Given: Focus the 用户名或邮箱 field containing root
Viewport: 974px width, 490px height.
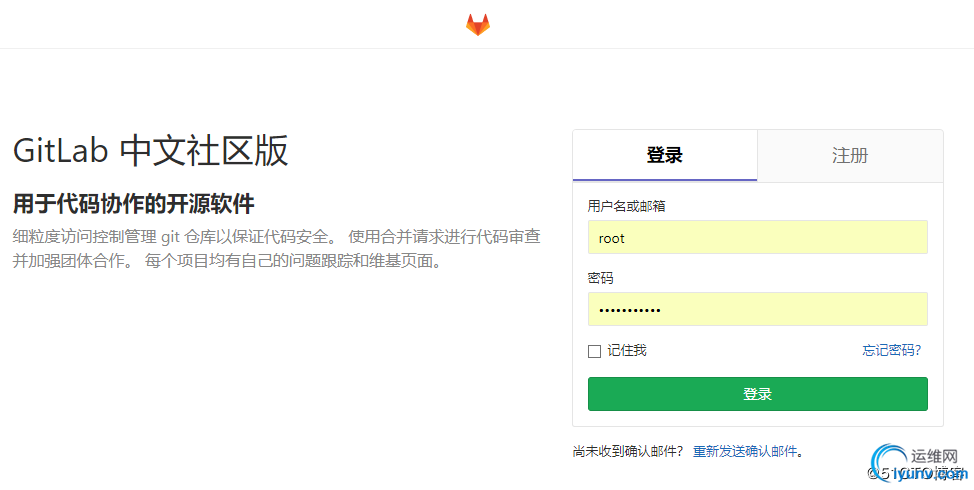Looking at the screenshot, I should (757, 237).
